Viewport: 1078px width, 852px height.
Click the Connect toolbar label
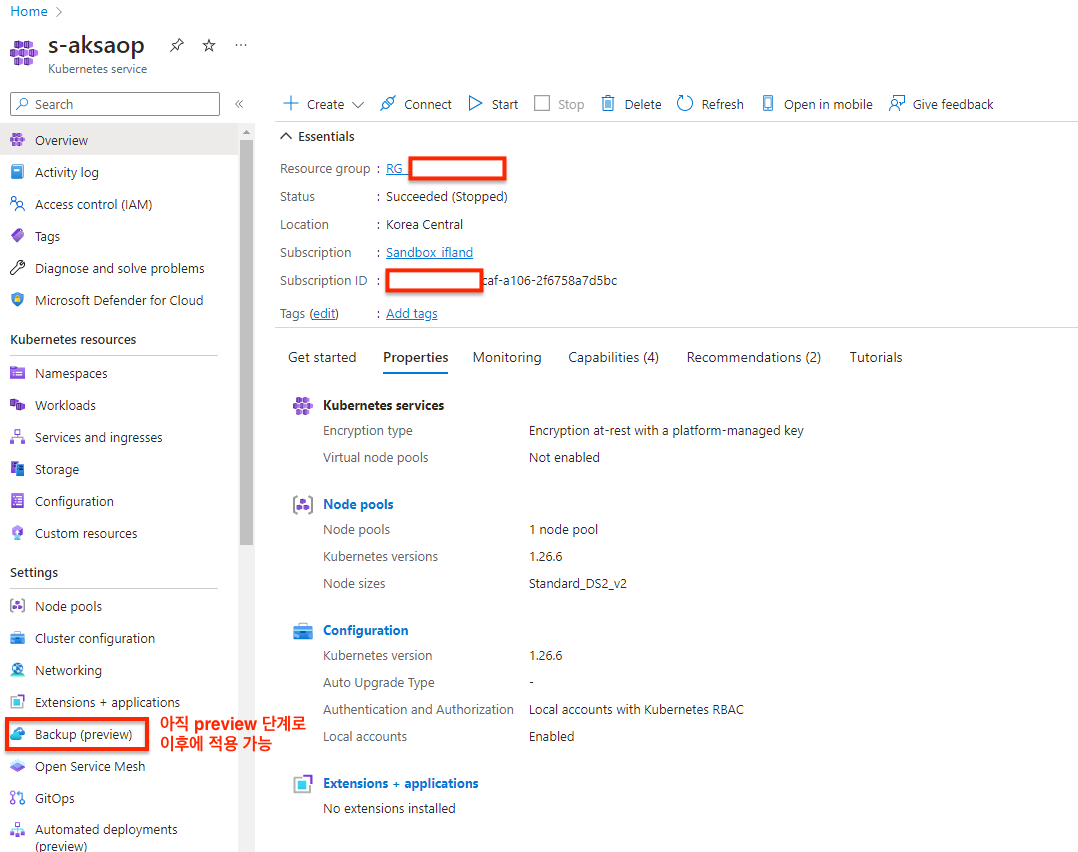coord(428,105)
